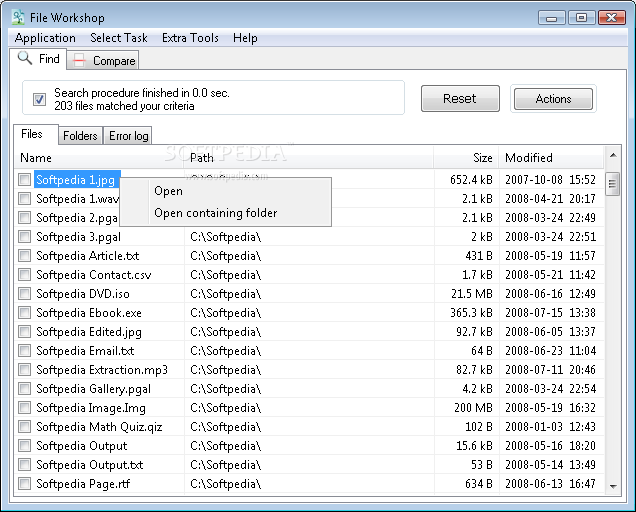636x512 pixels.
Task: Open the Extra Tools menu
Action: [190, 38]
